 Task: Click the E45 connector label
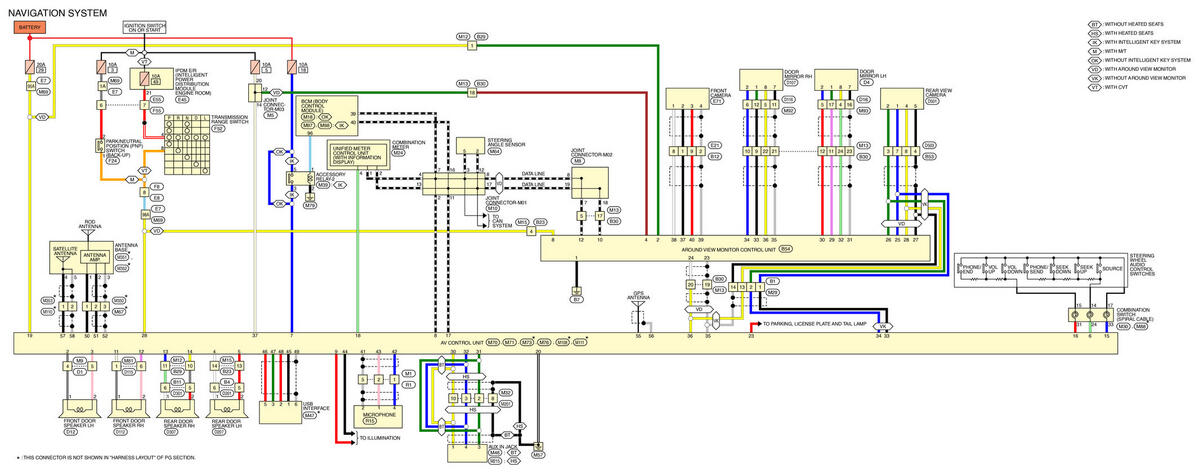point(184,99)
